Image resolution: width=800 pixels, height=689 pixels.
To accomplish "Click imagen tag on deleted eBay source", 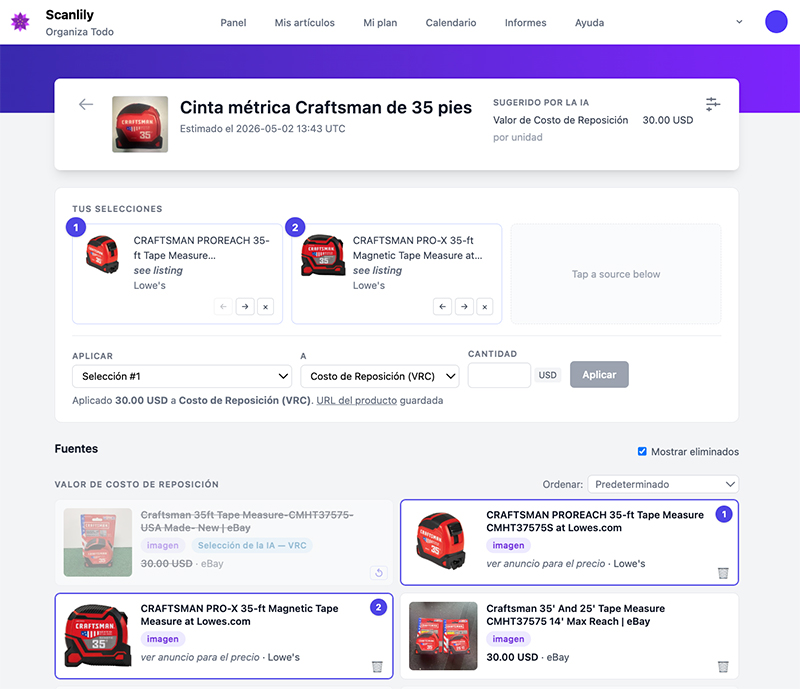I will 163,545.
